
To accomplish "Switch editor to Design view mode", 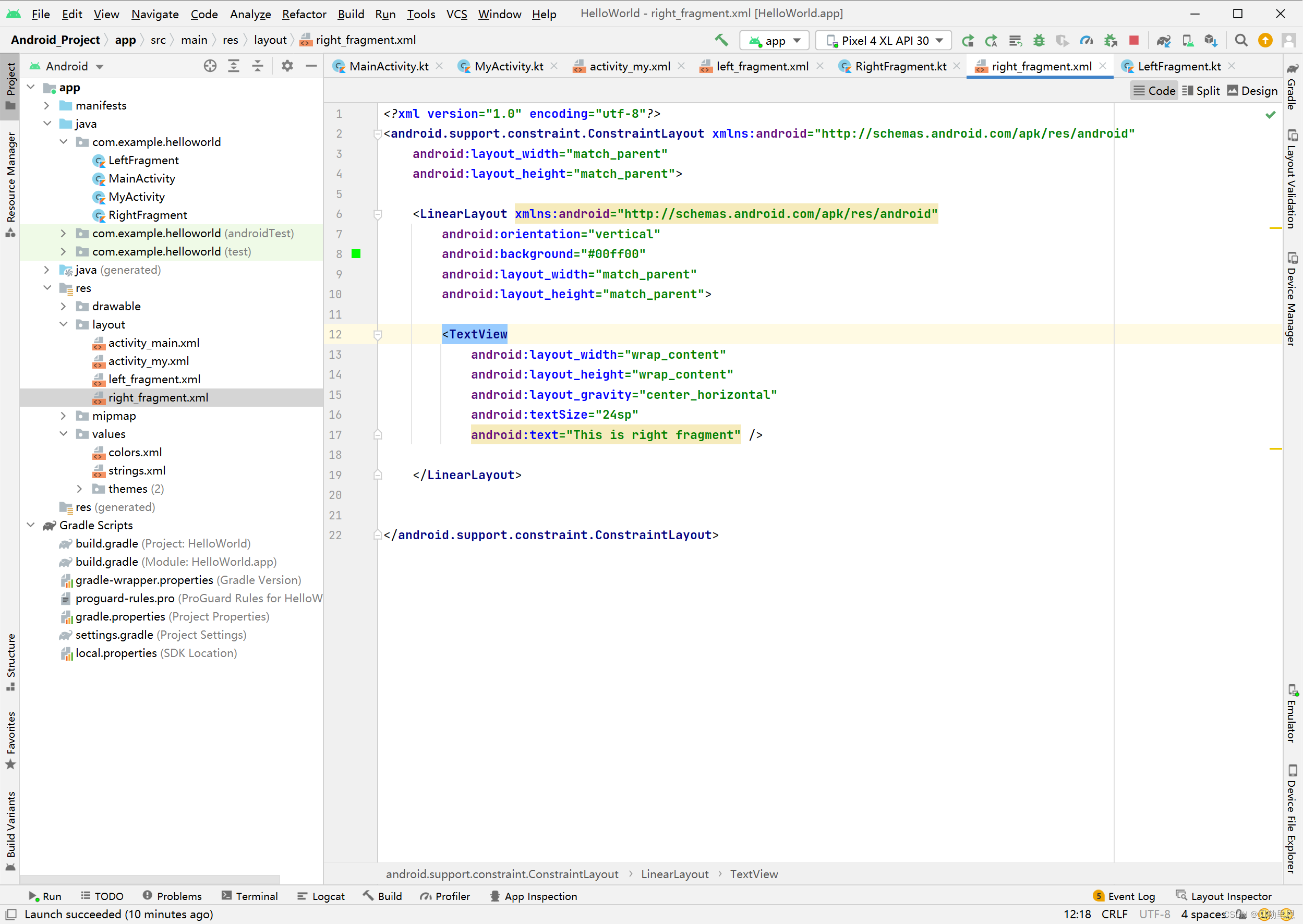I will [1252, 91].
